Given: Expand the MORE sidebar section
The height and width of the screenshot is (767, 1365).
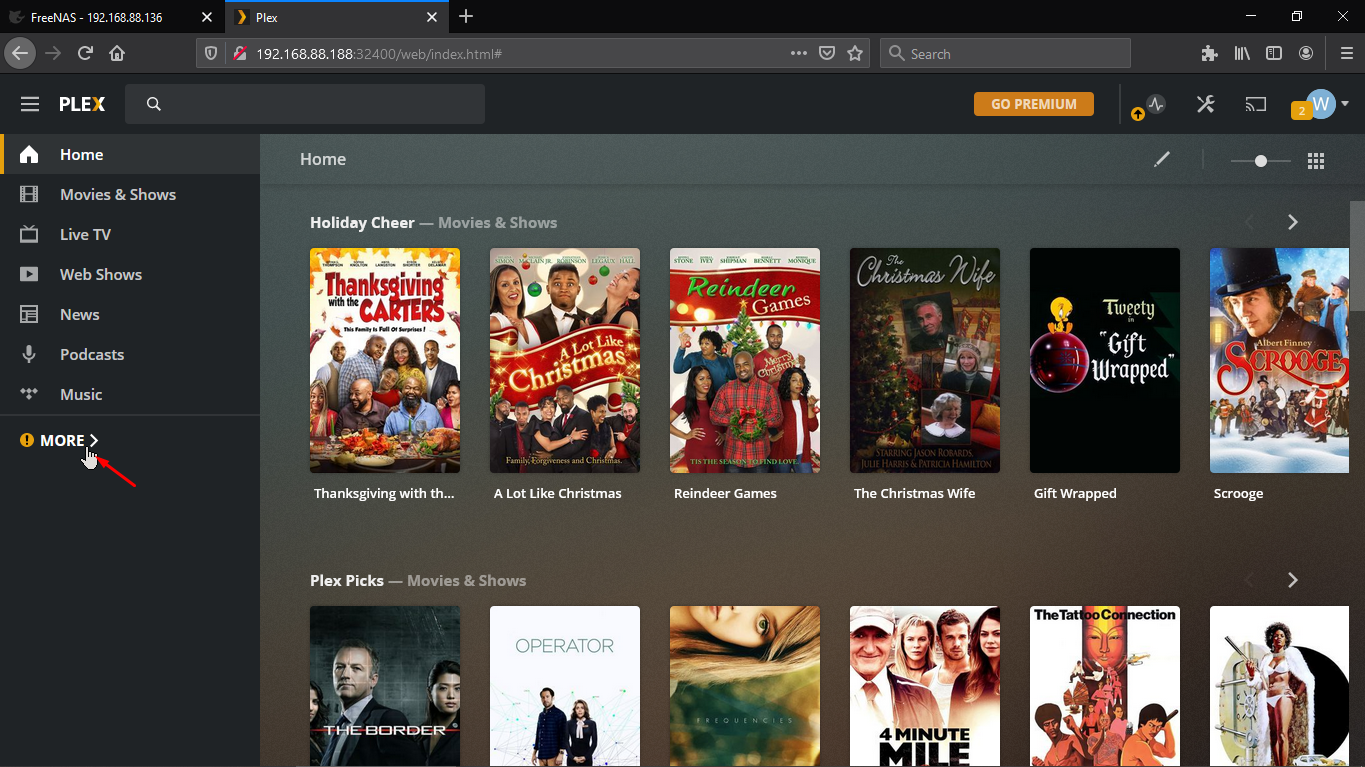Looking at the screenshot, I should [x=60, y=440].
